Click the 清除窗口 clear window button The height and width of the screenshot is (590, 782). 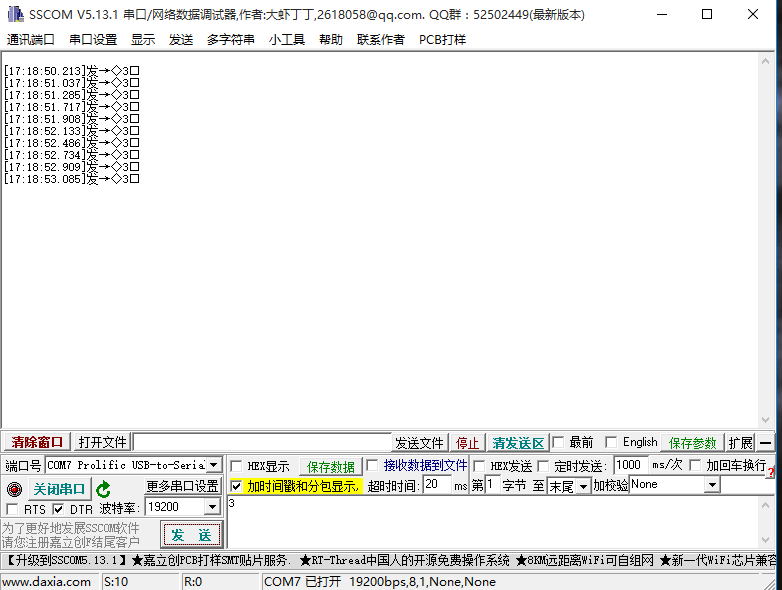click(37, 442)
